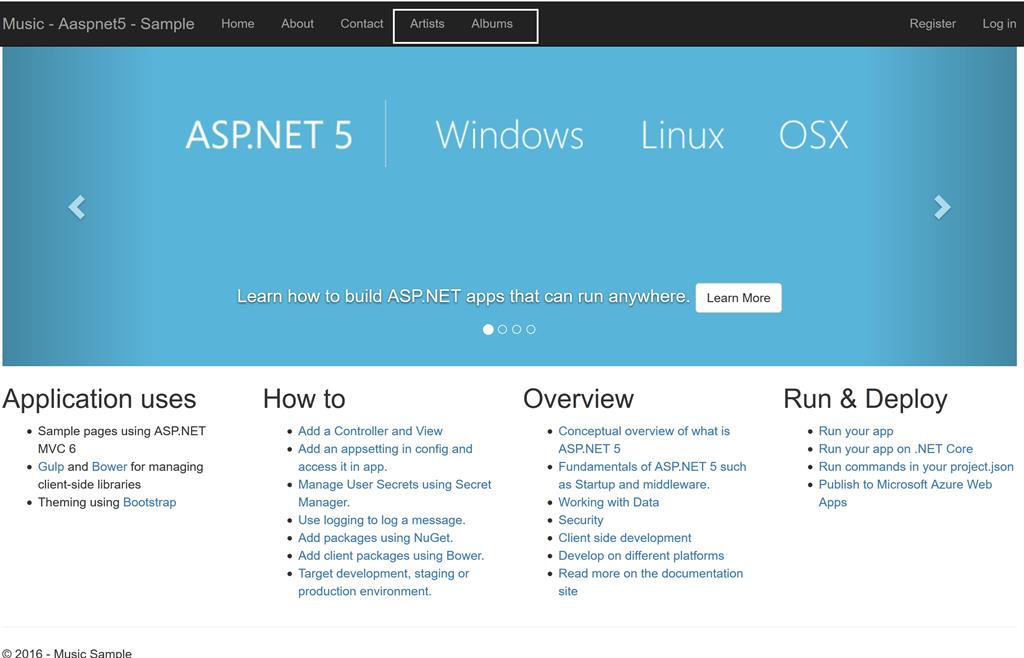
Task: Go to previous carousel slide arrow
Action: coord(77,208)
